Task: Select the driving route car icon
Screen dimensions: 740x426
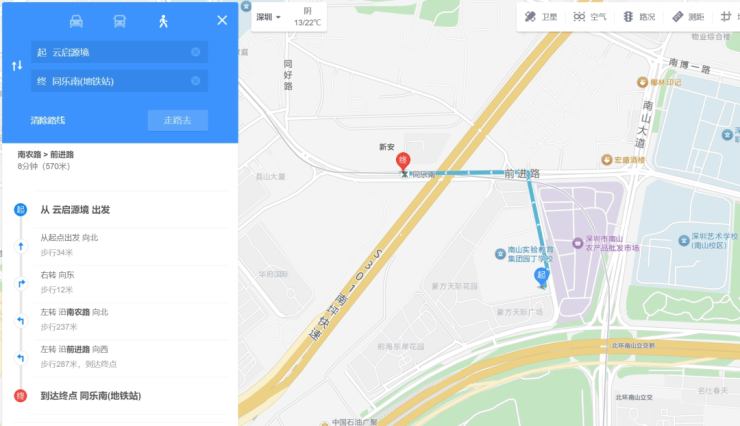Action: 76,21
